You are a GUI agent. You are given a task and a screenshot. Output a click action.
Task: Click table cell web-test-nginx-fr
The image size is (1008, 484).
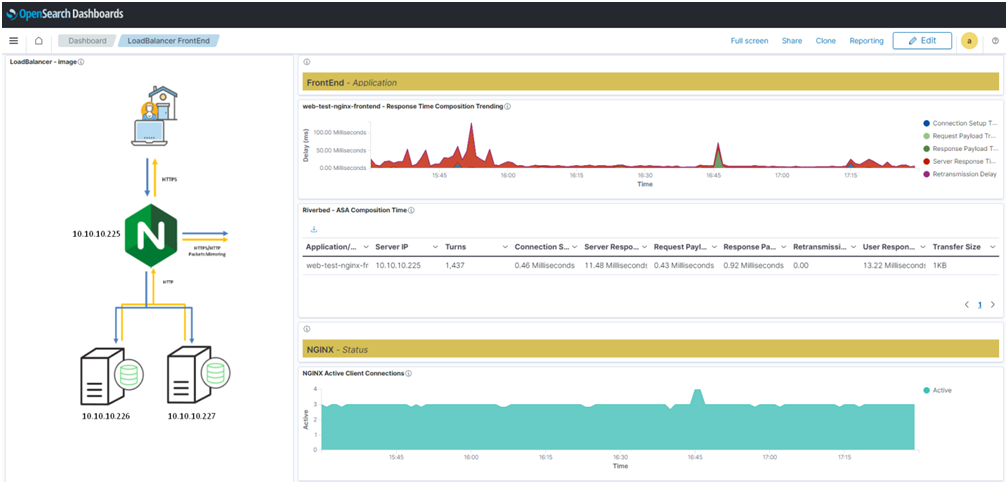pyautogui.click(x=337, y=265)
